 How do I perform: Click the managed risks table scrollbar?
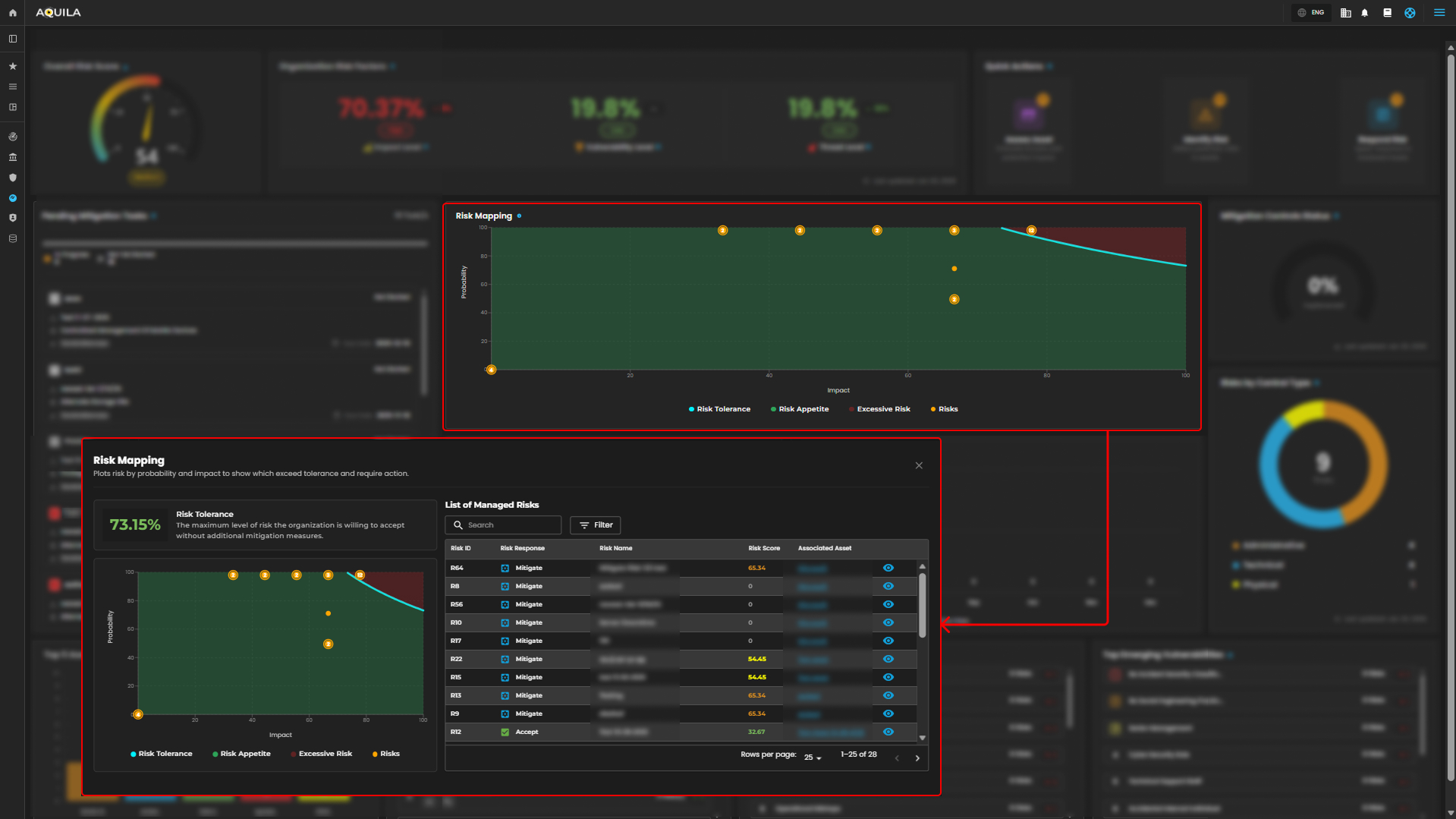pyautogui.click(x=923, y=607)
